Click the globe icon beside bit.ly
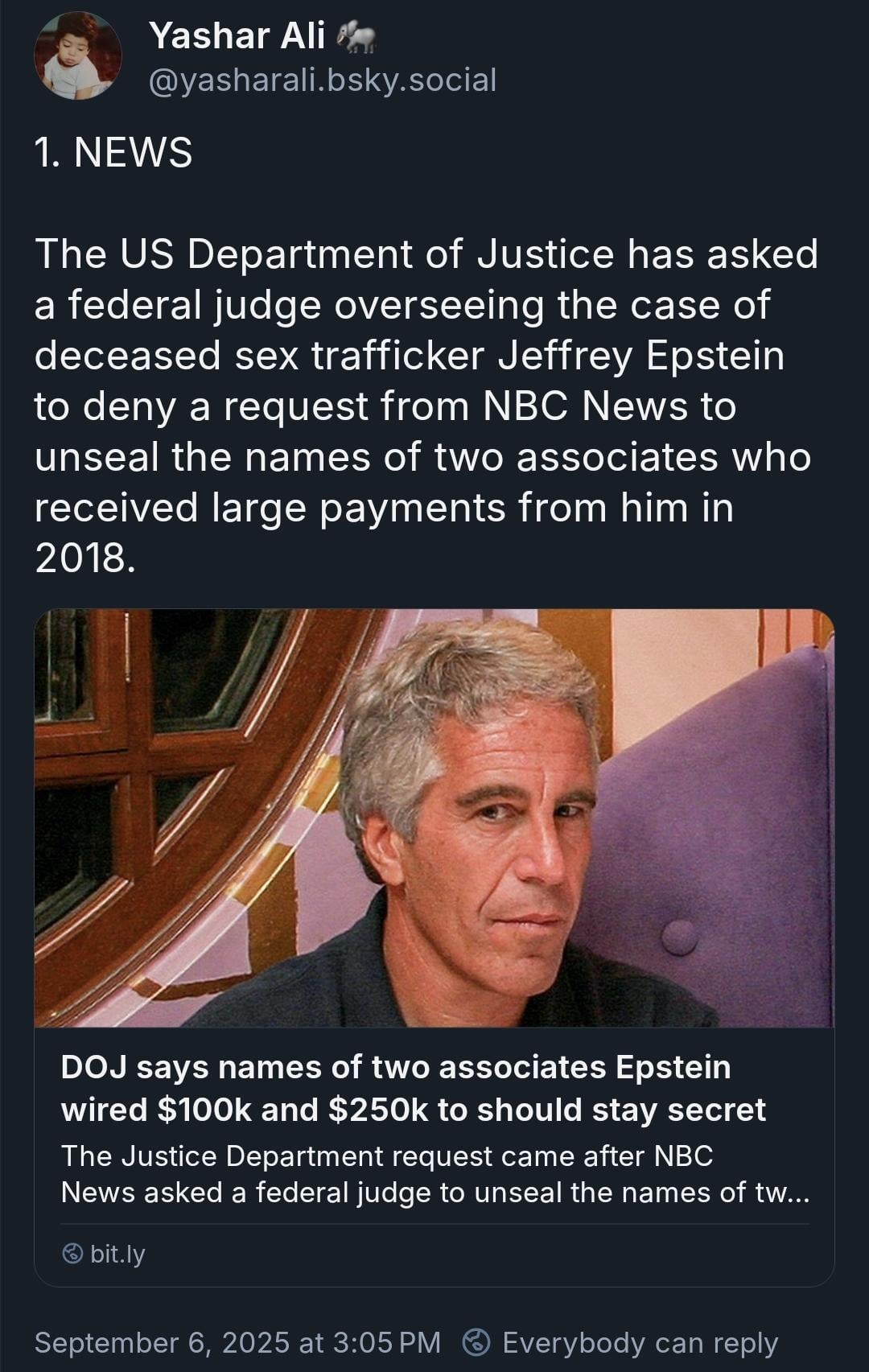 click(x=72, y=1254)
